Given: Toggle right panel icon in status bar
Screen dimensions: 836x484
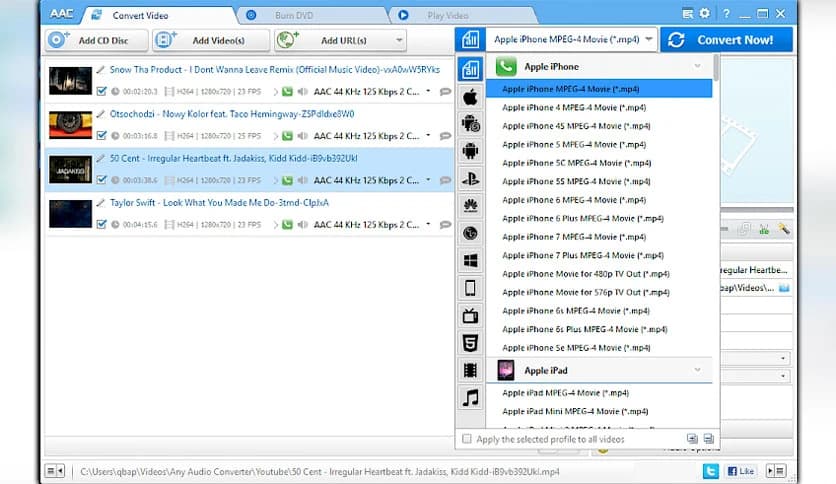Looking at the screenshot, I should (x=775, y=471).
